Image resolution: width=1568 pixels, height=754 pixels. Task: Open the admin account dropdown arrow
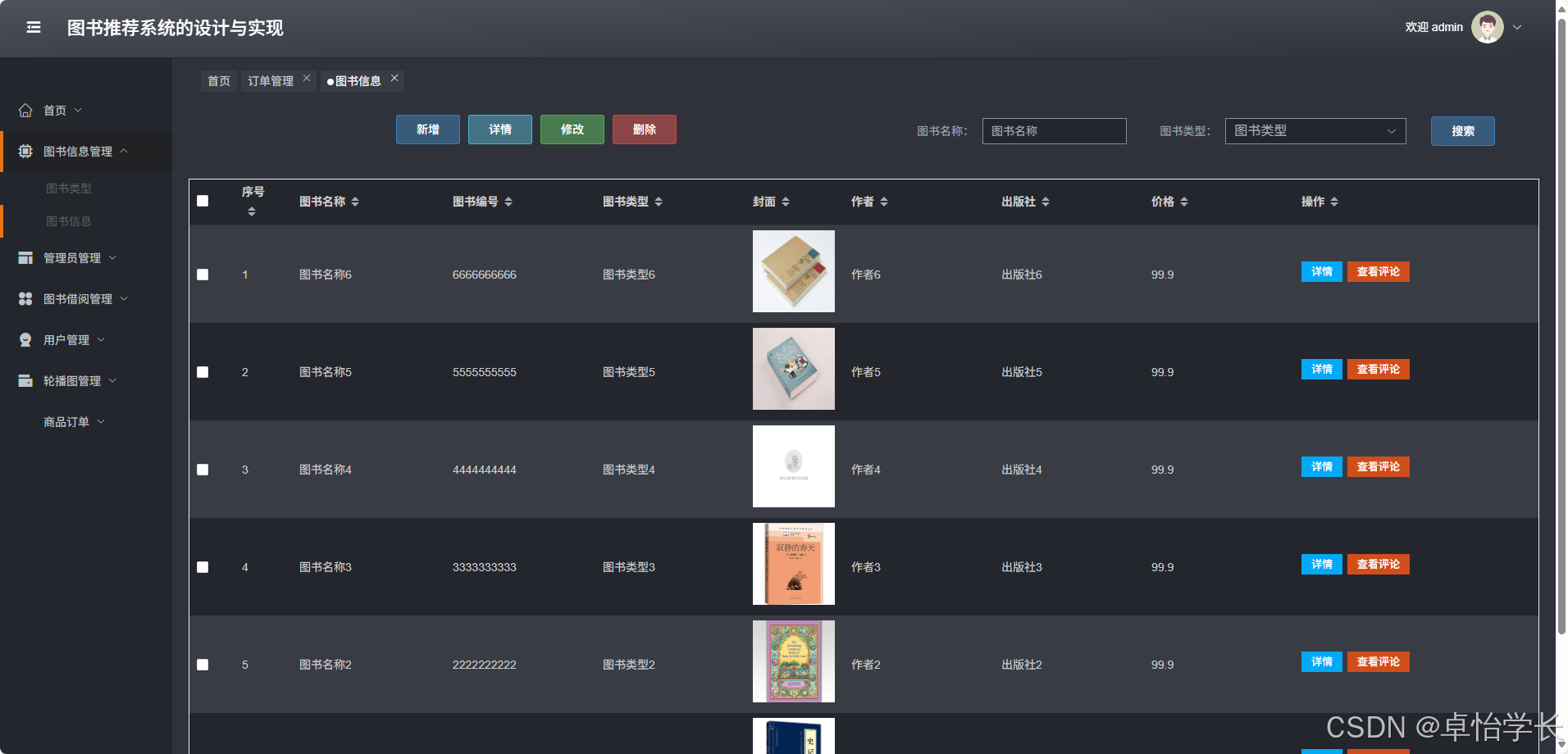click(x=1517, y=27)
